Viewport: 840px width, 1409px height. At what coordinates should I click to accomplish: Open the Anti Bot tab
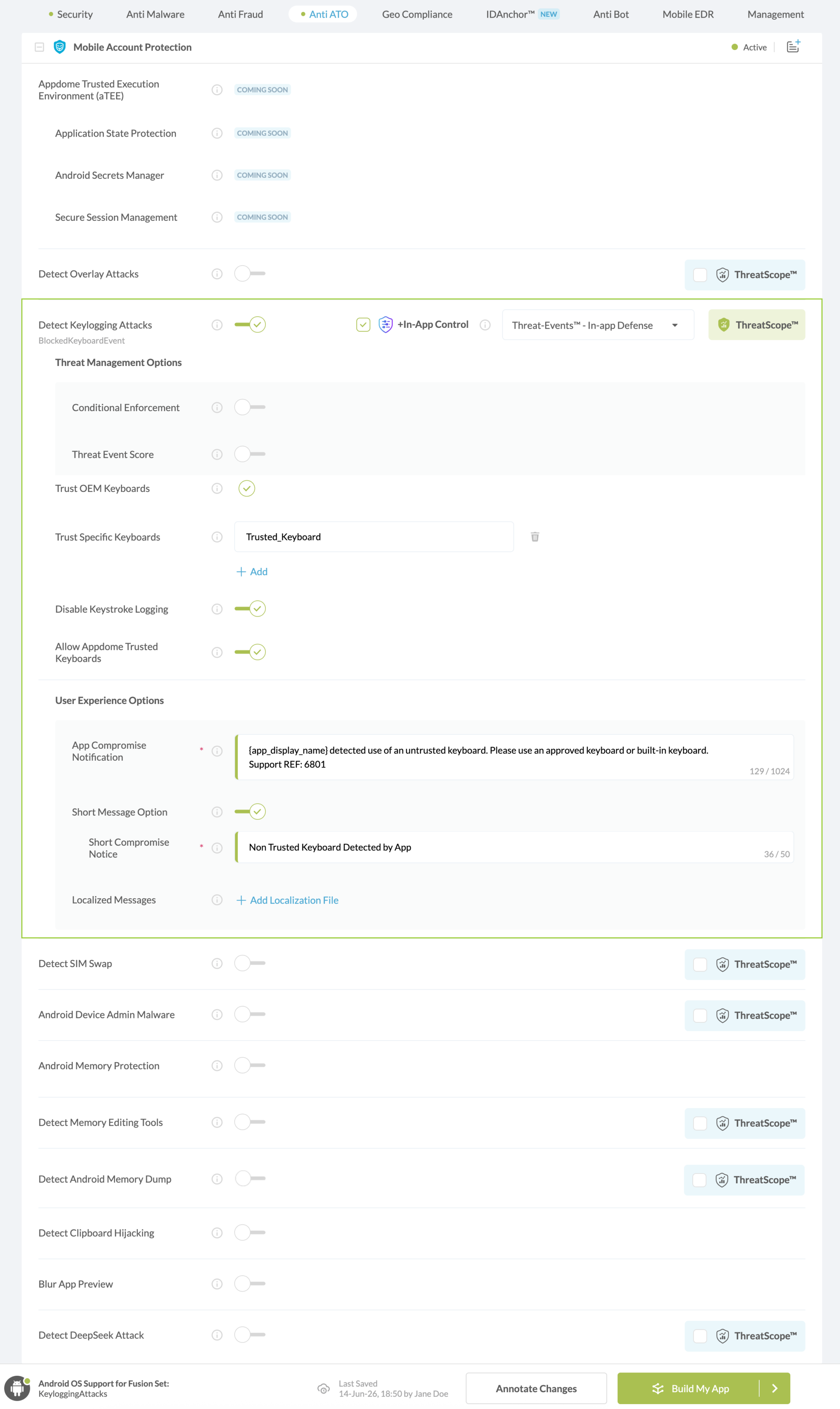[x=611, y=14]
